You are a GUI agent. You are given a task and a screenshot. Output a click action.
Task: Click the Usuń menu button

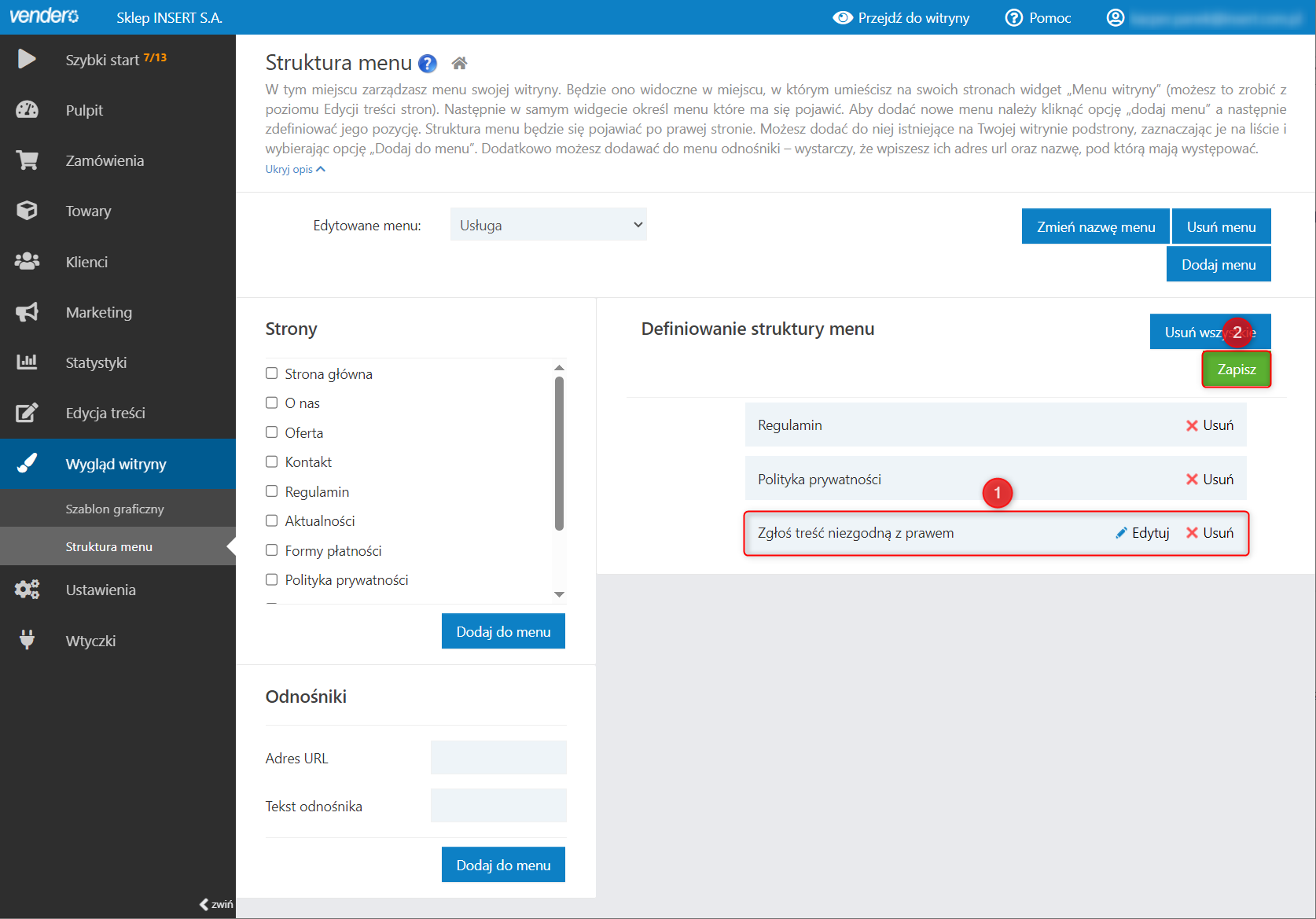tap(1221, 226)
